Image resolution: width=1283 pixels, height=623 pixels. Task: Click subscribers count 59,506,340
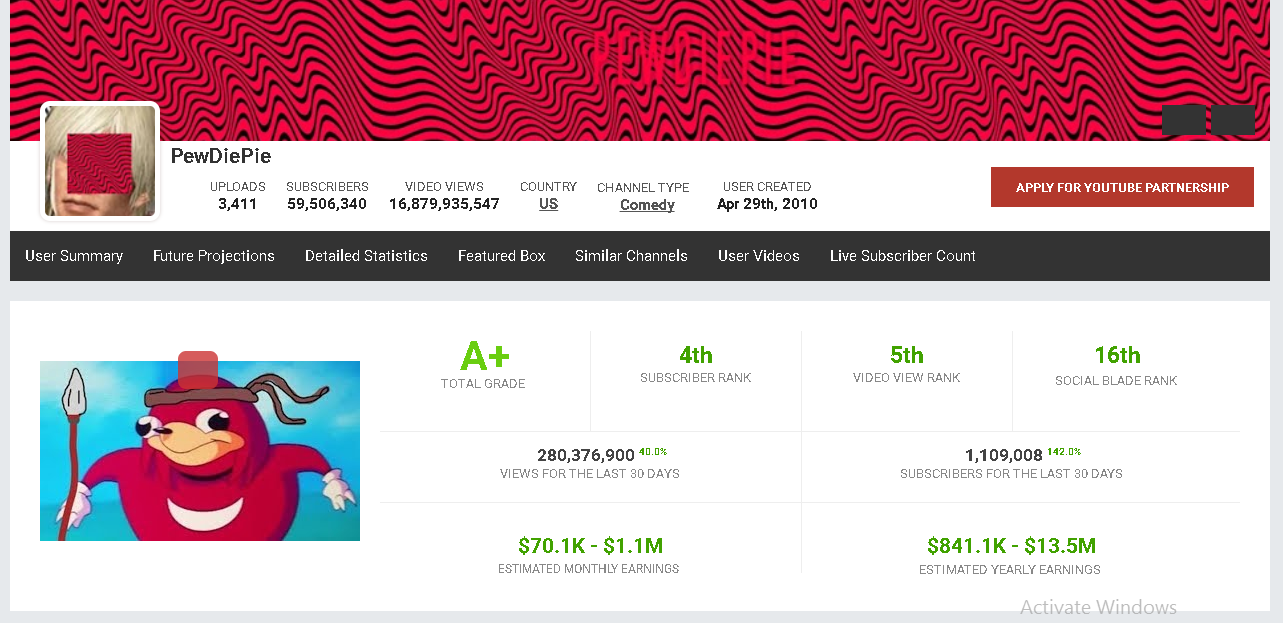[x=327, y=204]
